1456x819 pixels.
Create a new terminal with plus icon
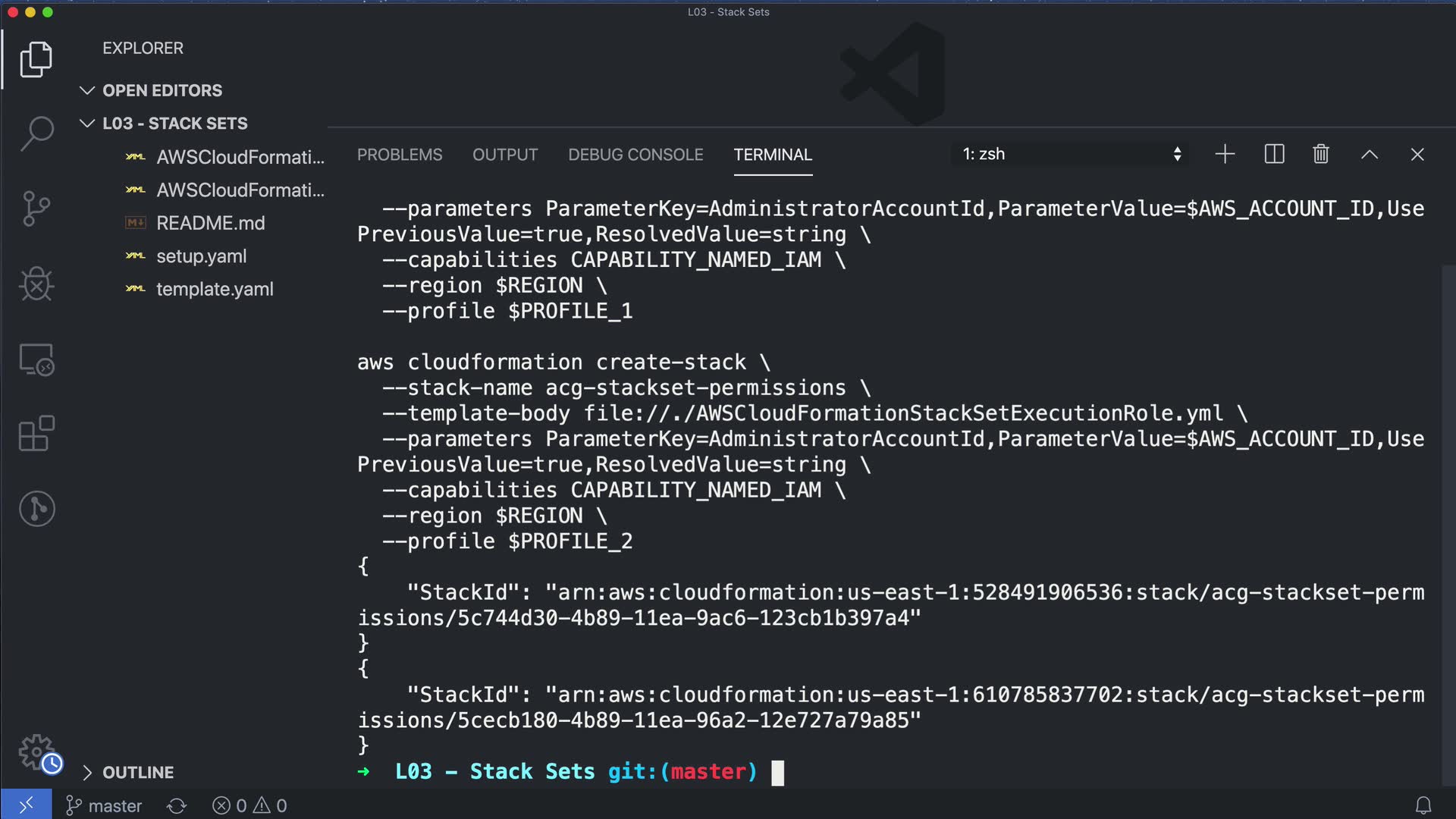1225,155
